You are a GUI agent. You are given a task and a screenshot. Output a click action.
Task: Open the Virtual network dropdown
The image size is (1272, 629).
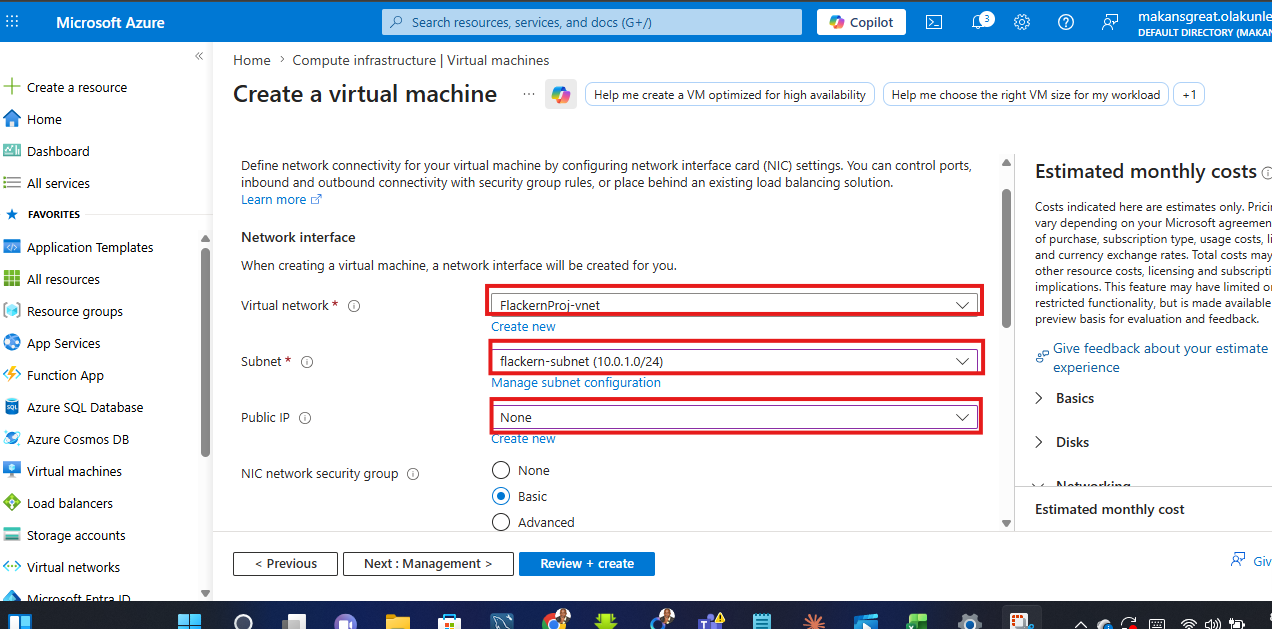pyautogui.click(x=735, y=304)
